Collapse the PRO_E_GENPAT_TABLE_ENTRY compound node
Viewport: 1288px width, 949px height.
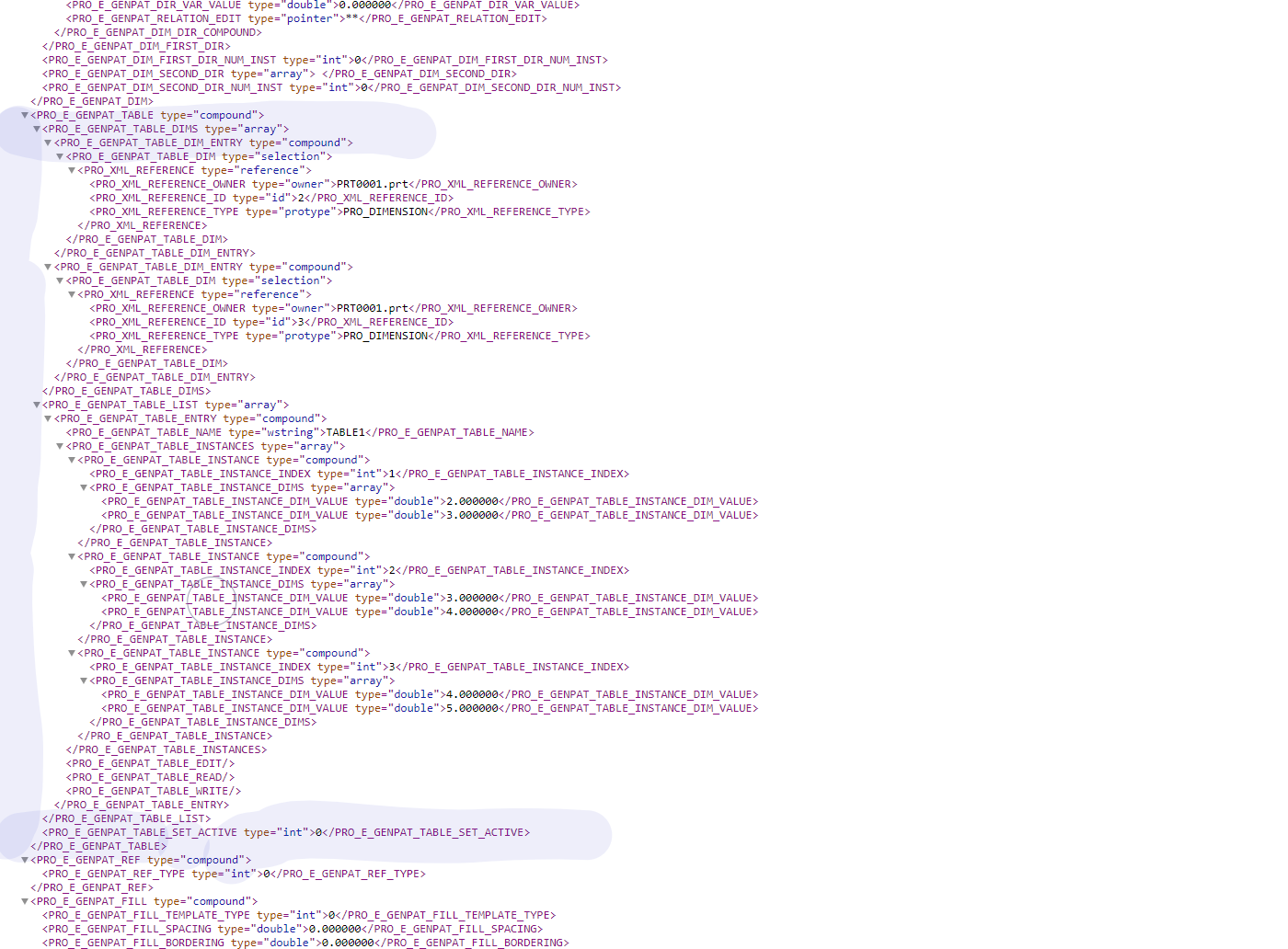(49, 418)
